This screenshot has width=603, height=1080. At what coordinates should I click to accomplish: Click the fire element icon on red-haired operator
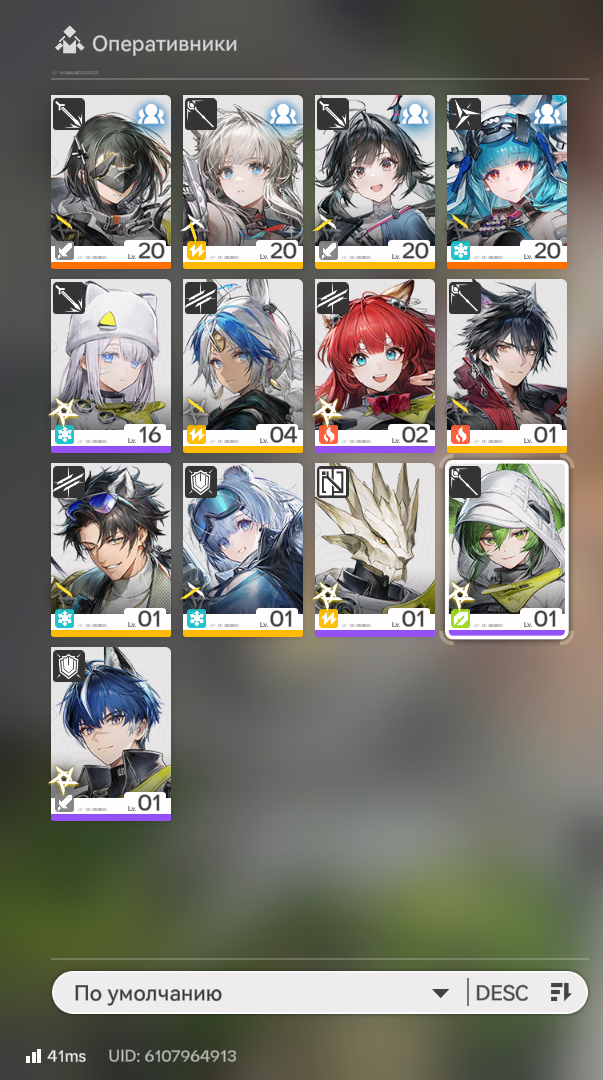(327, 436)
